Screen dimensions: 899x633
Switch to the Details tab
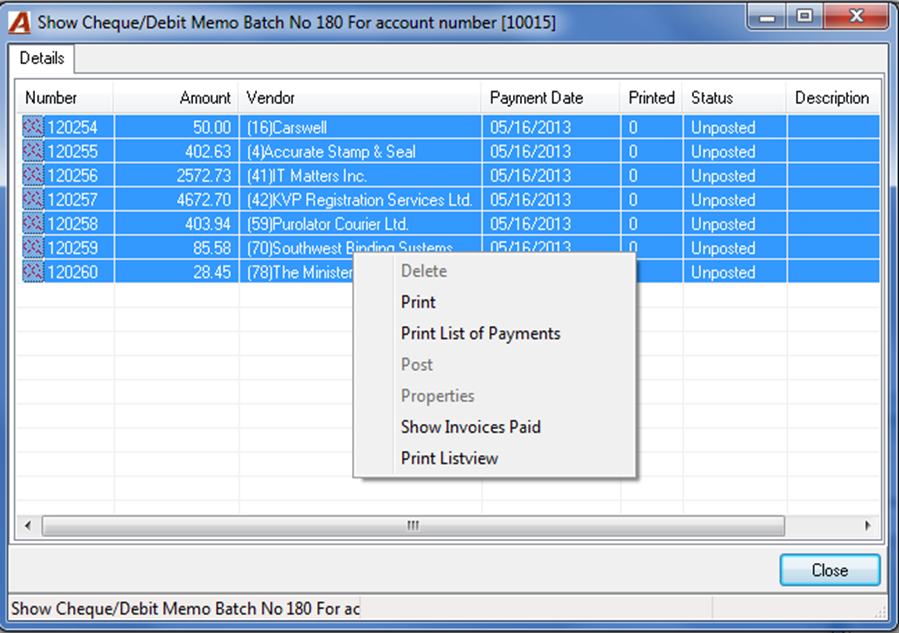tap(41, 58)
